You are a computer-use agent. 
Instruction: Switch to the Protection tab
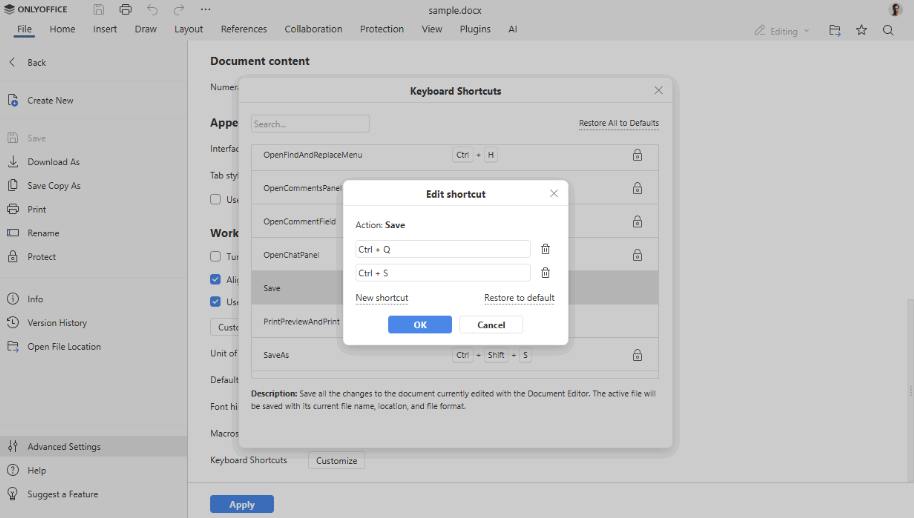pos(382,29)
